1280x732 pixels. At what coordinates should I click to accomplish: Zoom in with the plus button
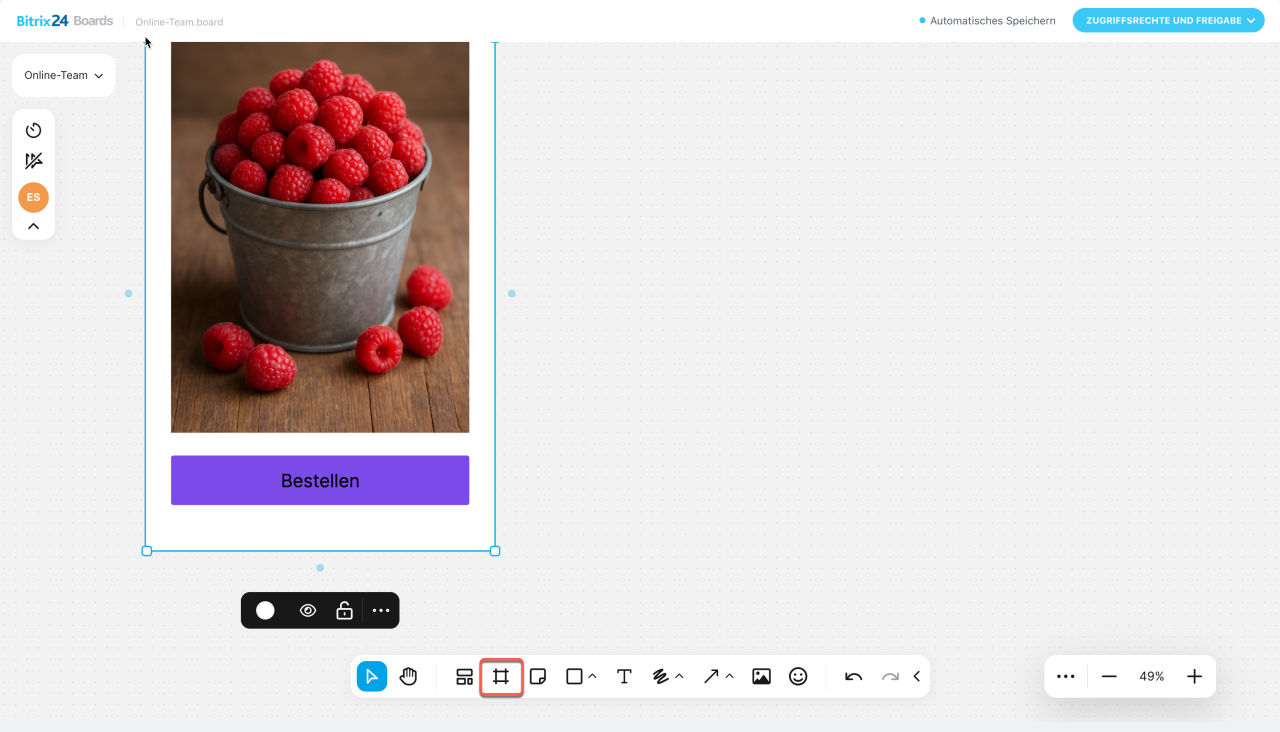tap(1194, 677)
